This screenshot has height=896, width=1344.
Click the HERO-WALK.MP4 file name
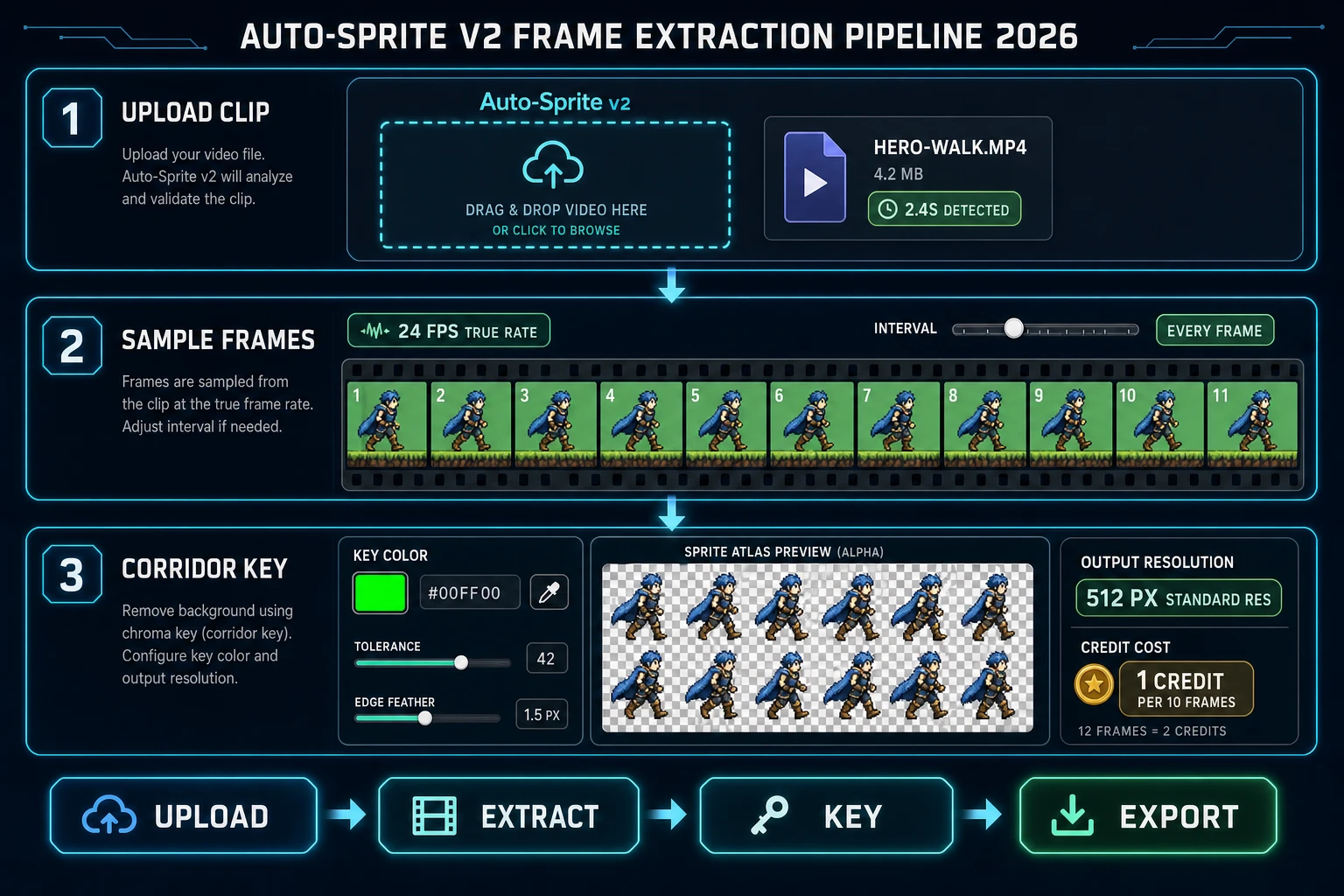point(950,147)
